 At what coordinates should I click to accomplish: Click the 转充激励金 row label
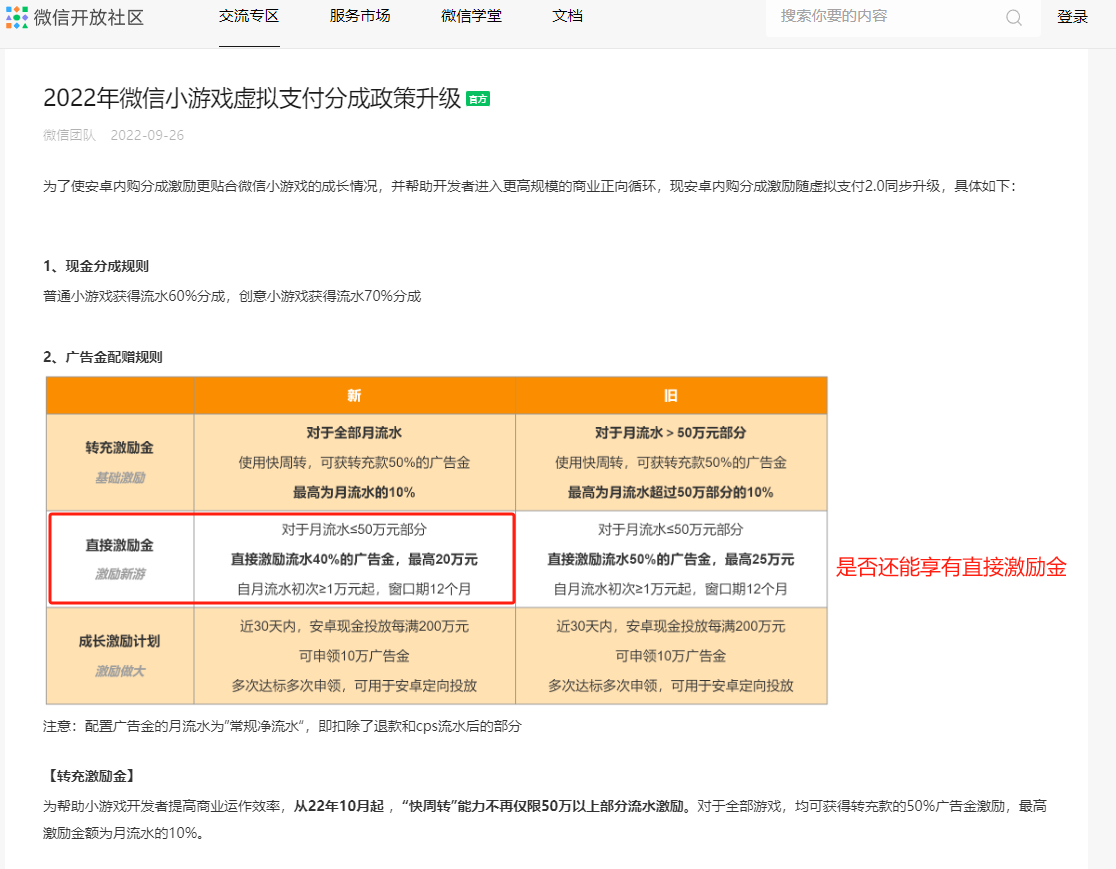120,448
